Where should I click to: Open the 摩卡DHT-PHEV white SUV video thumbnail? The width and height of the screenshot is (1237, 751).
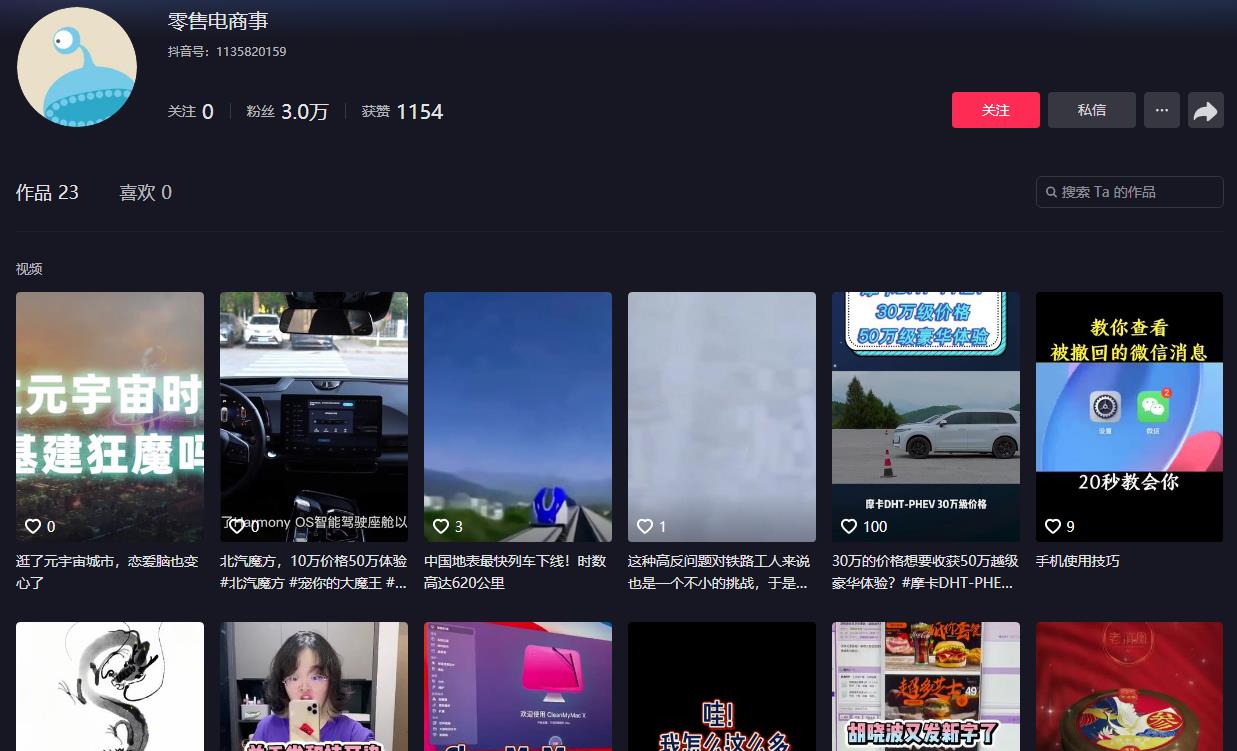point(926,417)
